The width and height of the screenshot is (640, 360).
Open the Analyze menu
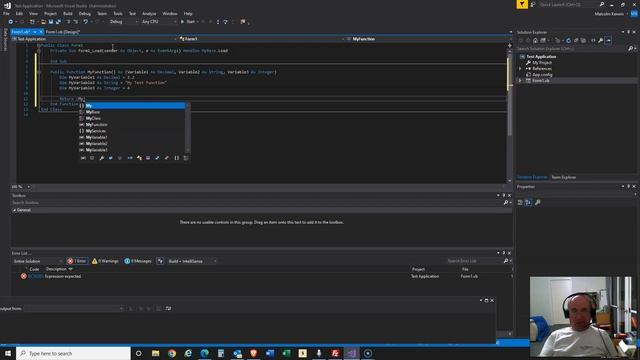pyautogui.click(x=149, y=13)
